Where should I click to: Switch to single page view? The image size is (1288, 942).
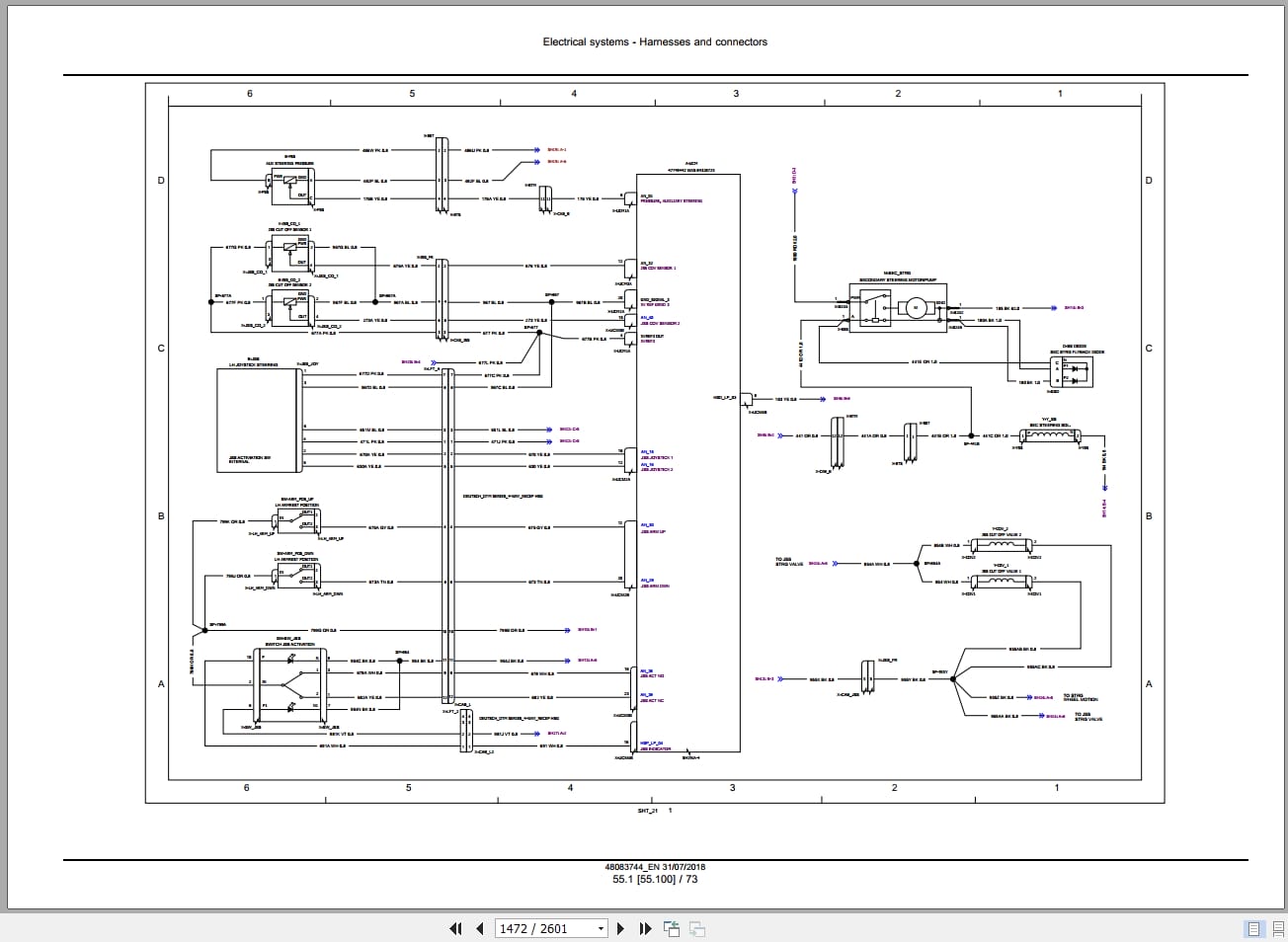1253,928
